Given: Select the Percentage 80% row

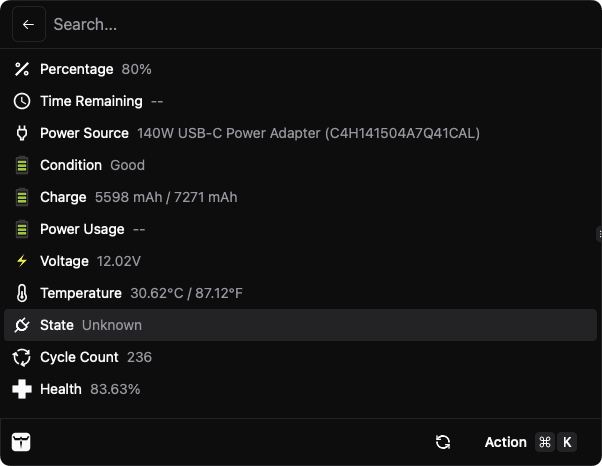Looking at the screenshot, I should point(300,69).
